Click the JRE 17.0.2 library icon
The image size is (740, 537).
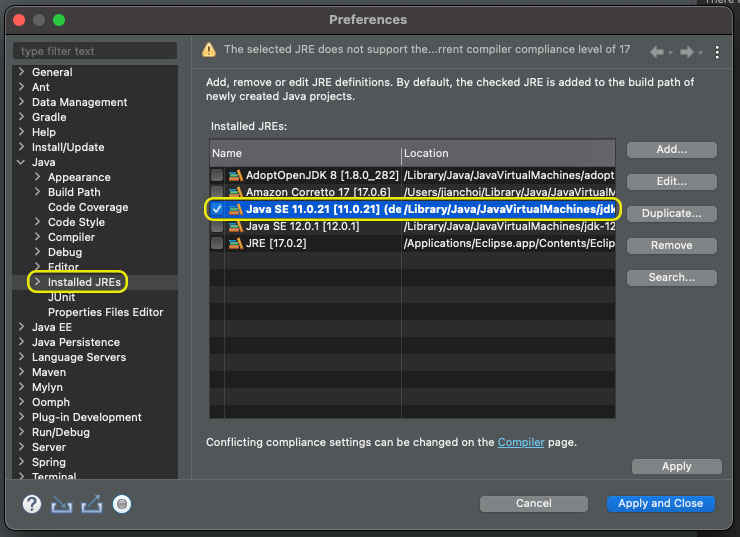tap(235, 243)
